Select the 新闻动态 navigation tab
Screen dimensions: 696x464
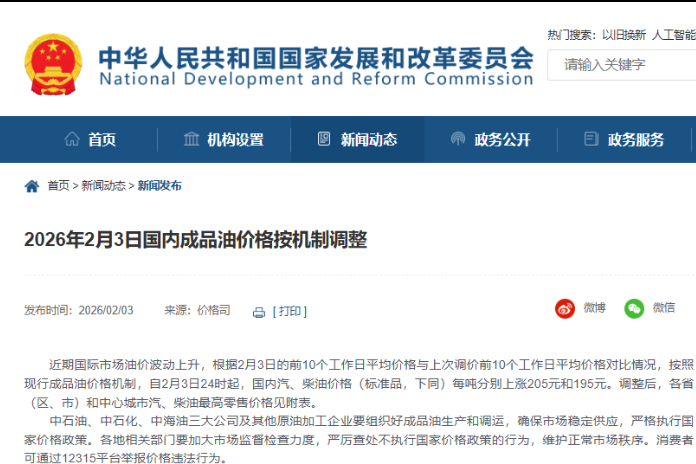click(368, 139)
